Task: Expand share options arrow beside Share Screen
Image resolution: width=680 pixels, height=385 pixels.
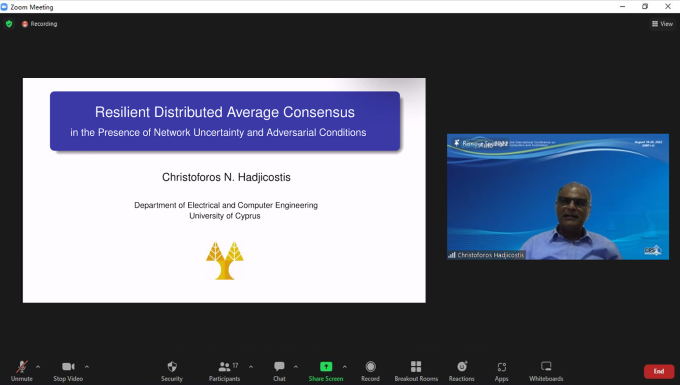Action: (344, 367)
